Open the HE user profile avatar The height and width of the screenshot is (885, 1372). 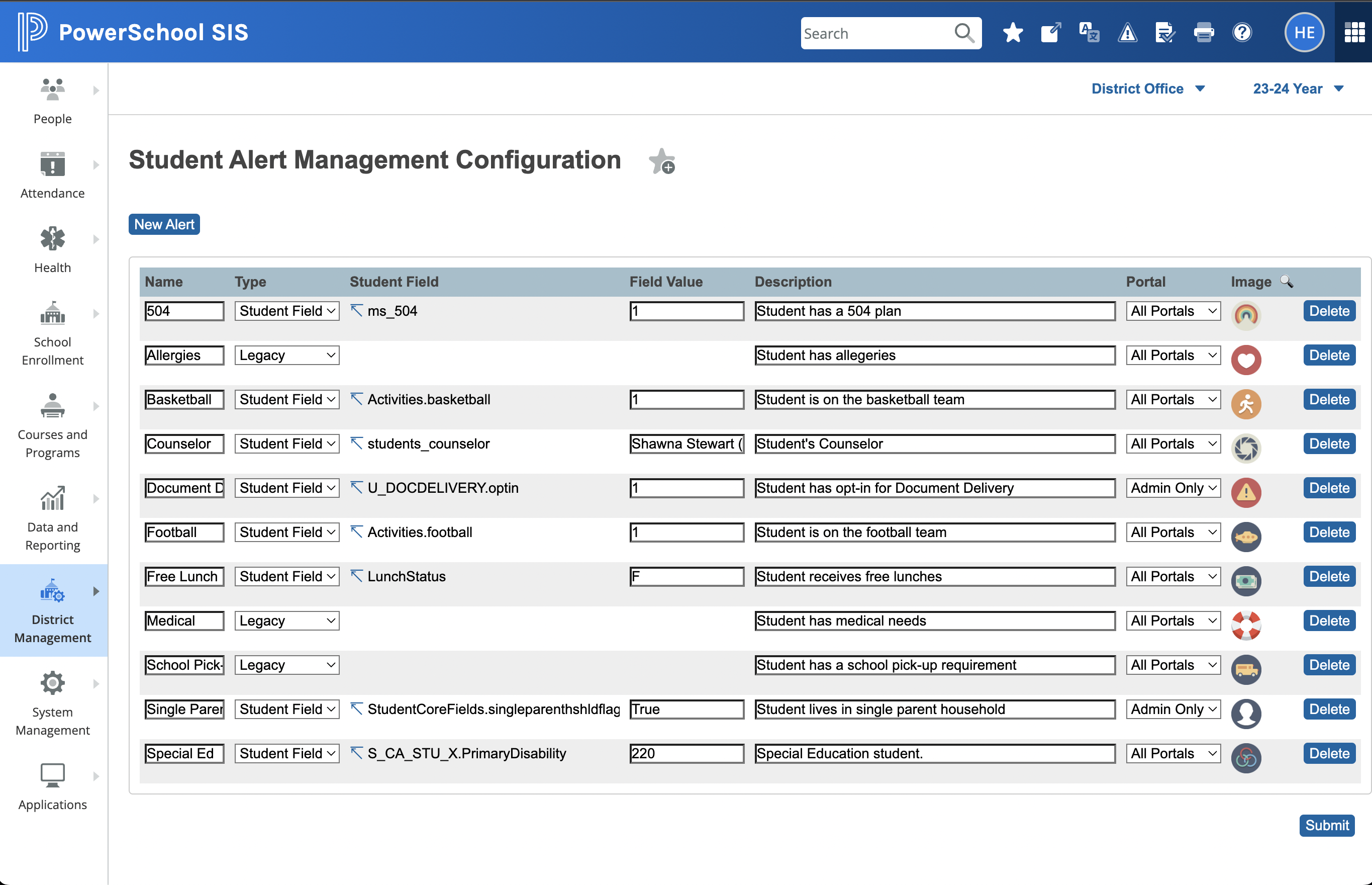(1304, 33)
